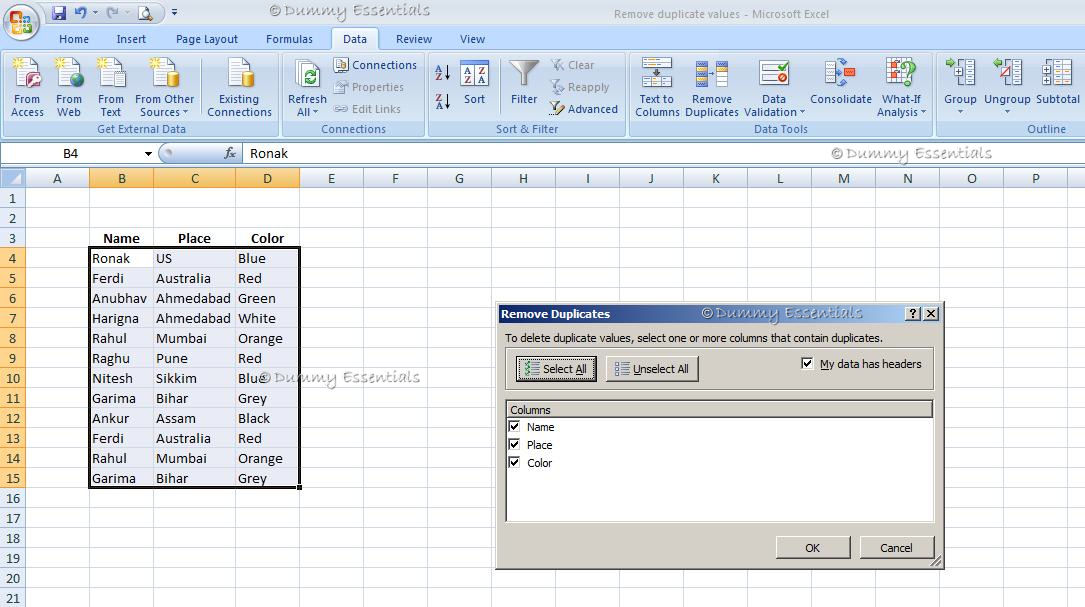Screen dimensions: 1085x607
Task: Click the Consolidate tool
Action: (x=841, y=83)
